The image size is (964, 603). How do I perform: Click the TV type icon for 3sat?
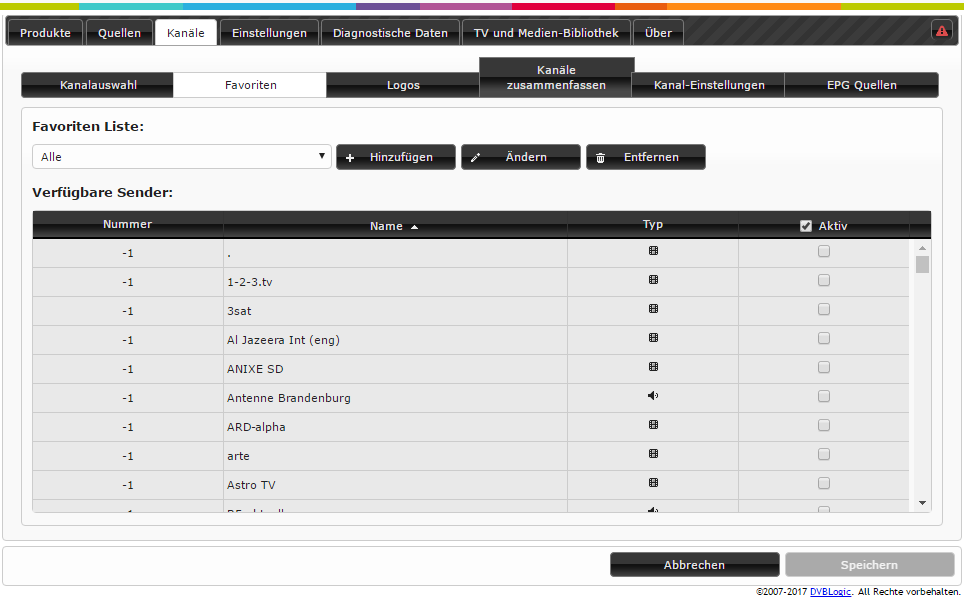[x=653, y=309]
